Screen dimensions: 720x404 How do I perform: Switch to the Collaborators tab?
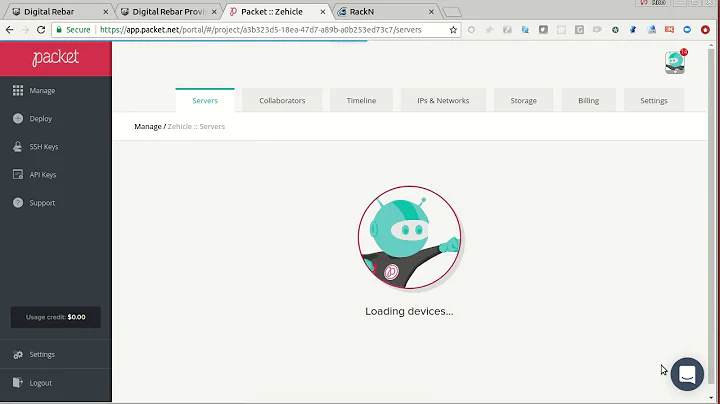[282, 101]
